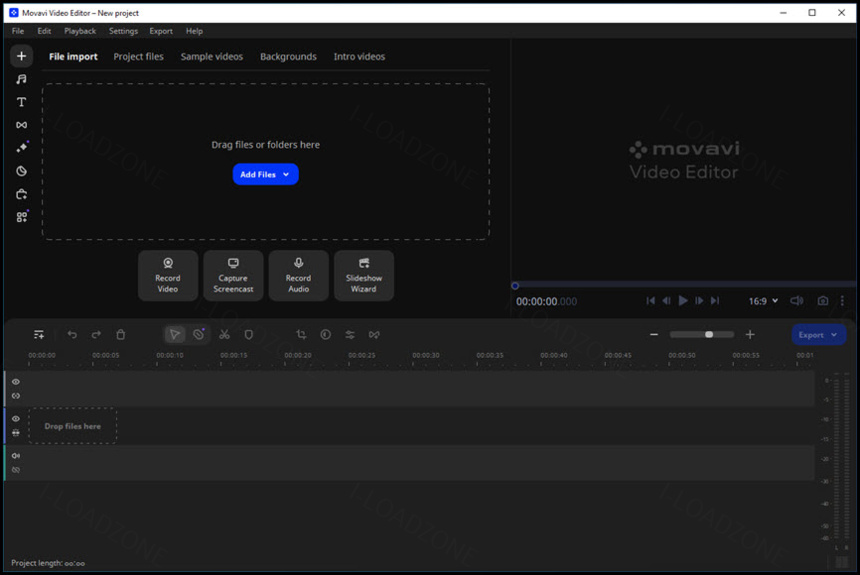860x575 pixels.
Task: Open the File menu
Action: (x=18, y=31)
